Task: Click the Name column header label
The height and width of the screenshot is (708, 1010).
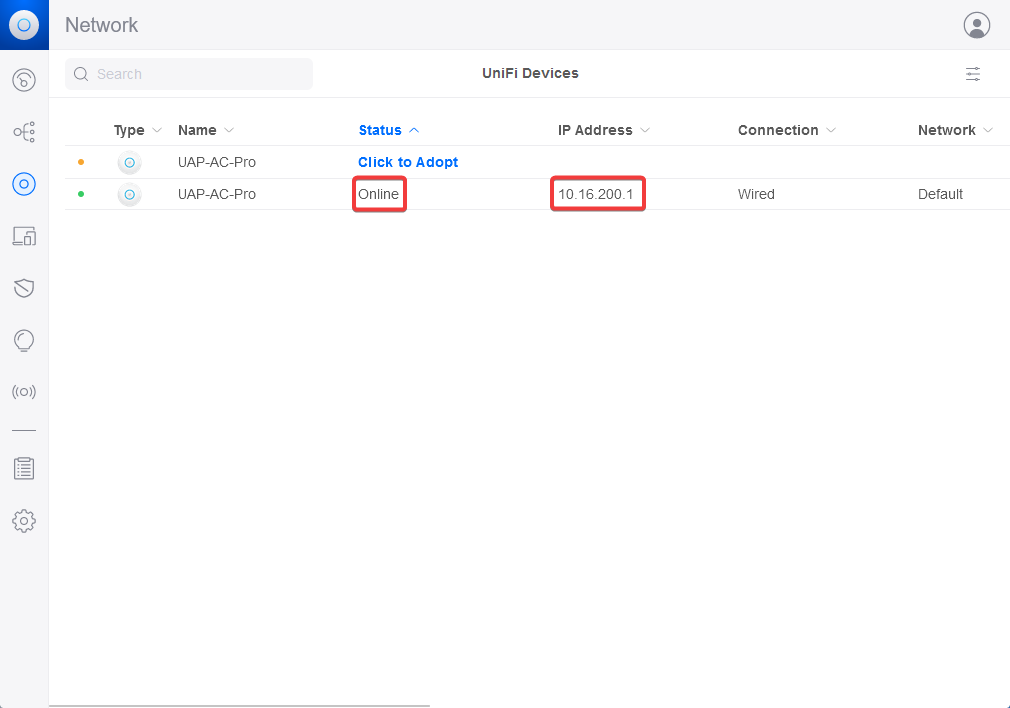Action: (197, 130)
